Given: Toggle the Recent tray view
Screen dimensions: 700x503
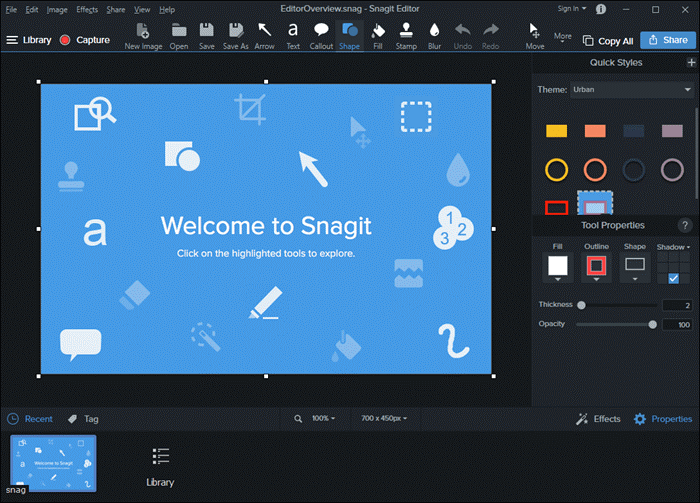Looking at the screenshot, I should pyautogui.click(x=30, y=419).
